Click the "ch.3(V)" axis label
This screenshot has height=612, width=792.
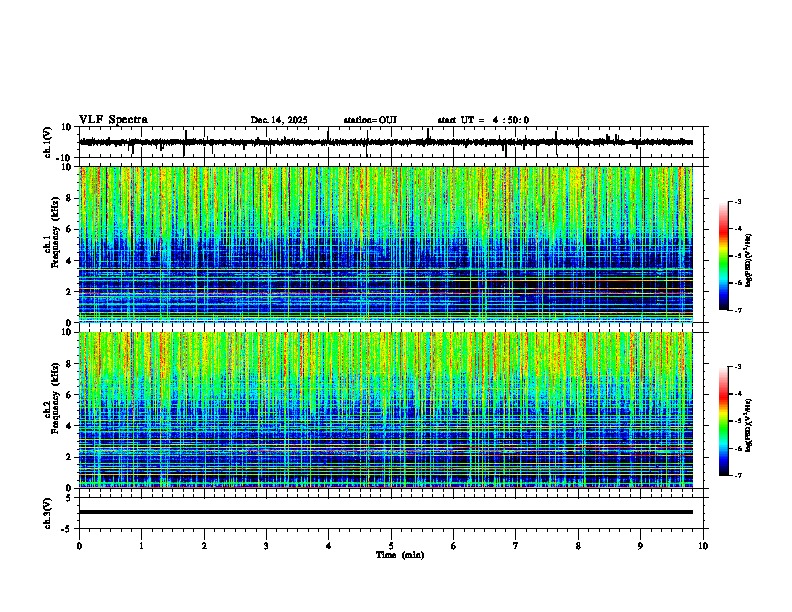pyautogui.click(x=48, y=513)
